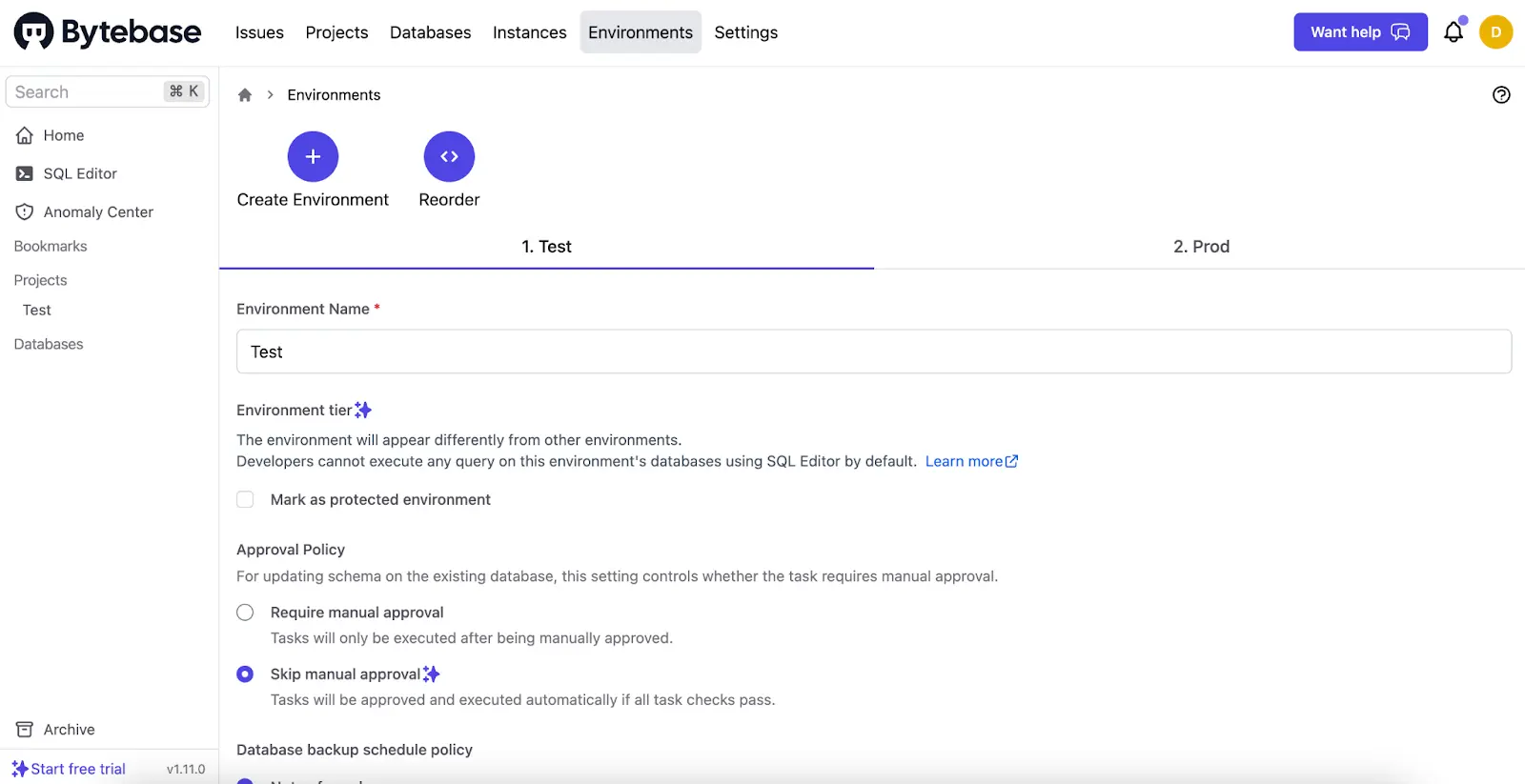Open the notifications bell
This screenshot has height=784, width=1525.
pyautogui.click(x=1454, y=31)
